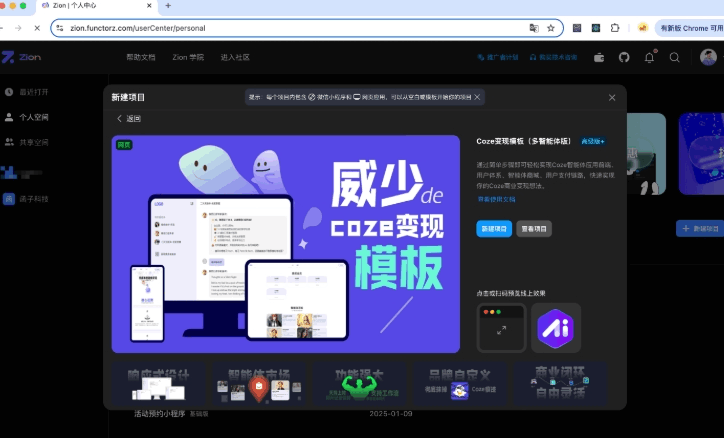Close the Zion | 个人中心 tab
724x438 pixels.
coord(149,6)
